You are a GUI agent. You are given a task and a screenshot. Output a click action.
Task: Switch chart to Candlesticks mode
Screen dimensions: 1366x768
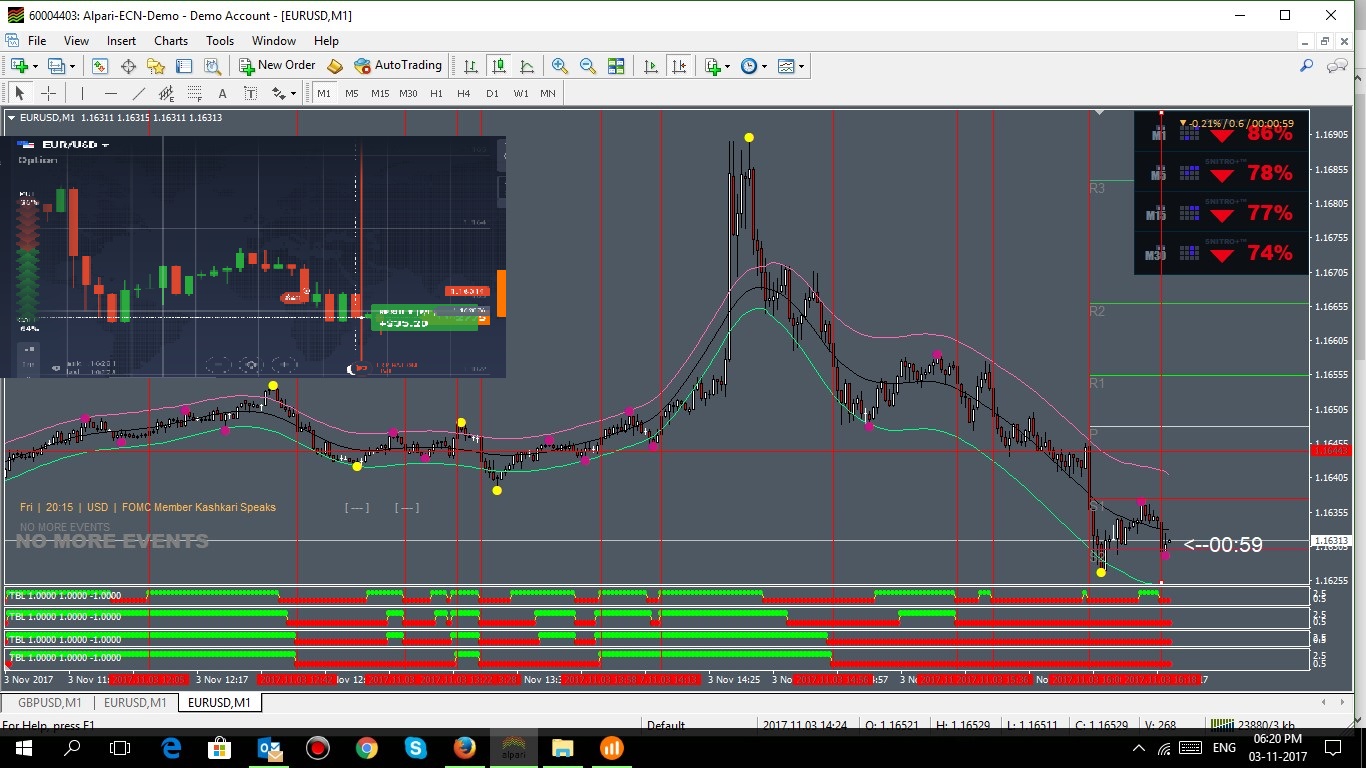pyautogui.click(x=499, y=66)
